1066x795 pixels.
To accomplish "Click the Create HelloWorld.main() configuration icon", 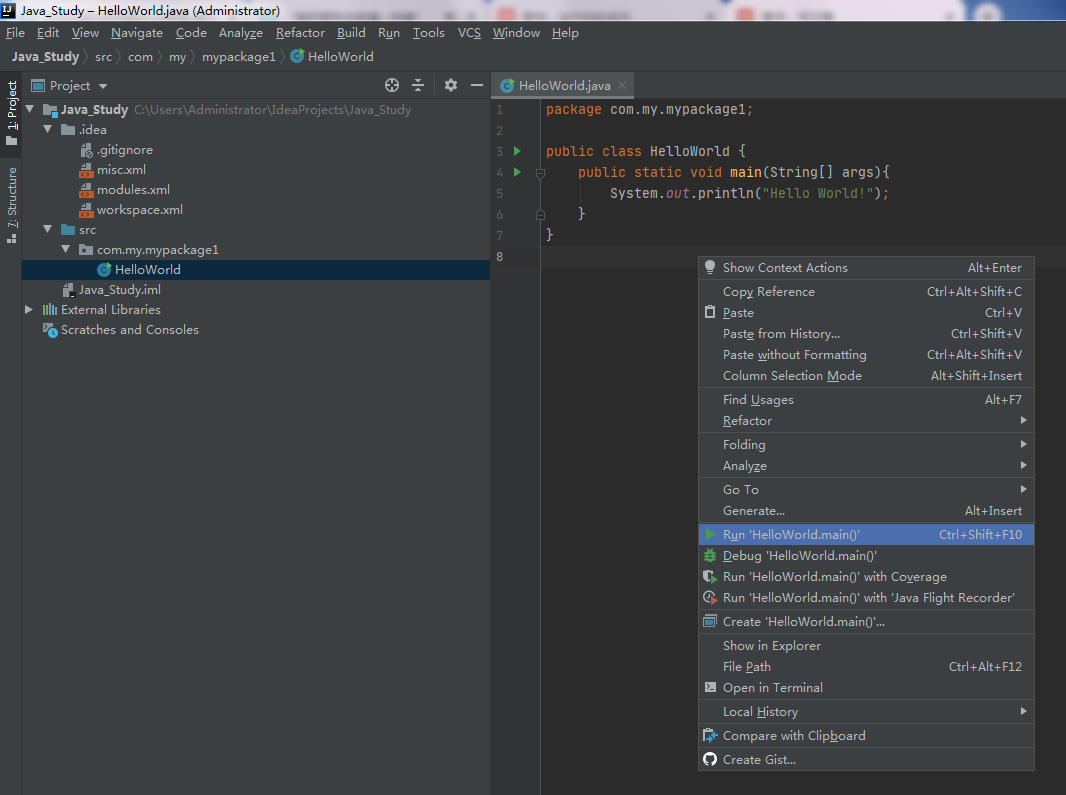I will pyautogui.click(x=710, y=621).
